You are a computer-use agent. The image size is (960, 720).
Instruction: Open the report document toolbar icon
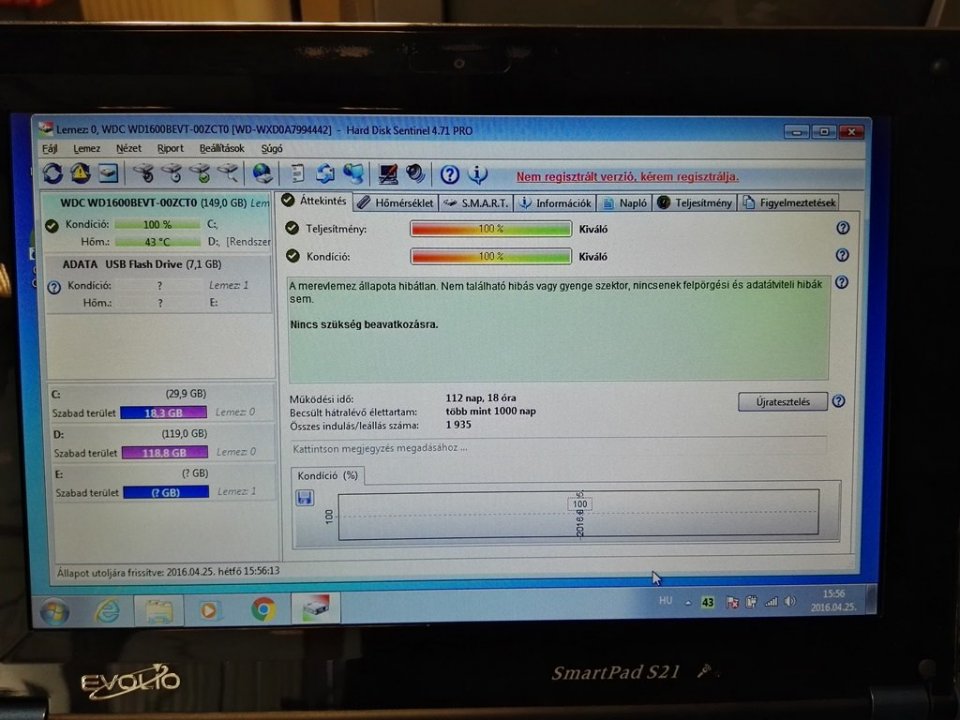click(x=298, y=174)
